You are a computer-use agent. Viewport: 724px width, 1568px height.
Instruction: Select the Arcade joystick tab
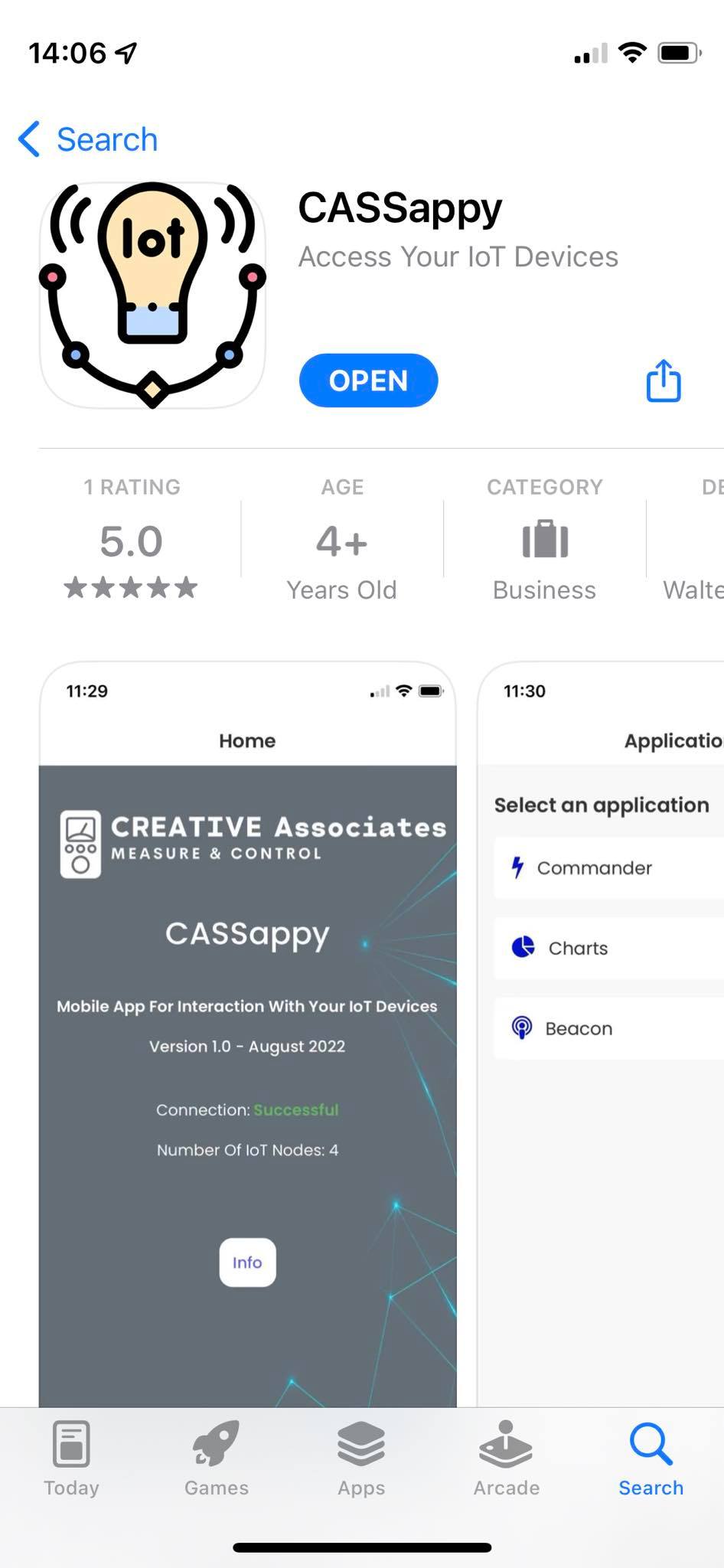coord(506,1444)
